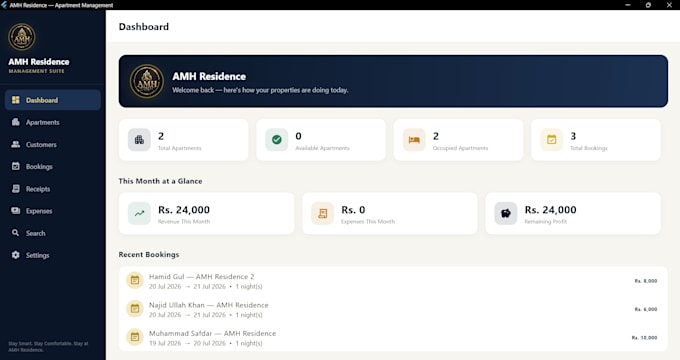
Task: Click the app icon in the title bar
Action: click(4, 5)
